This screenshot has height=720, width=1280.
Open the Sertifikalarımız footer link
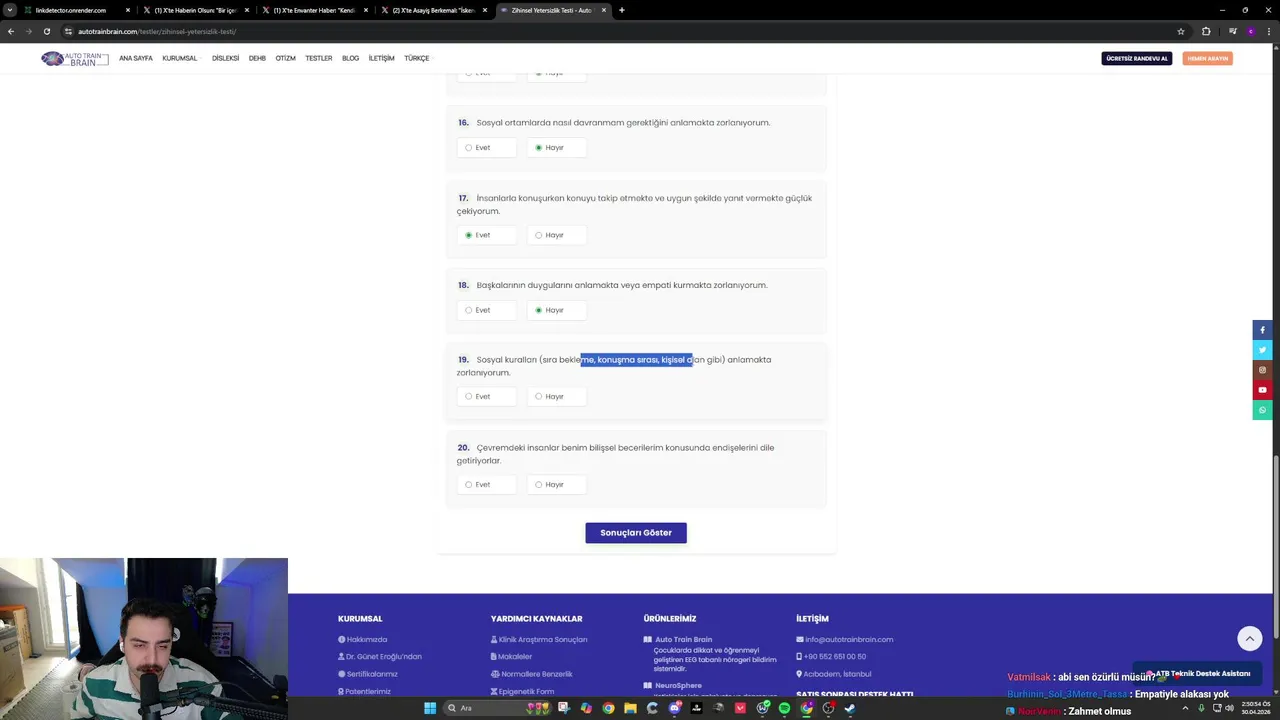(368, 674)
